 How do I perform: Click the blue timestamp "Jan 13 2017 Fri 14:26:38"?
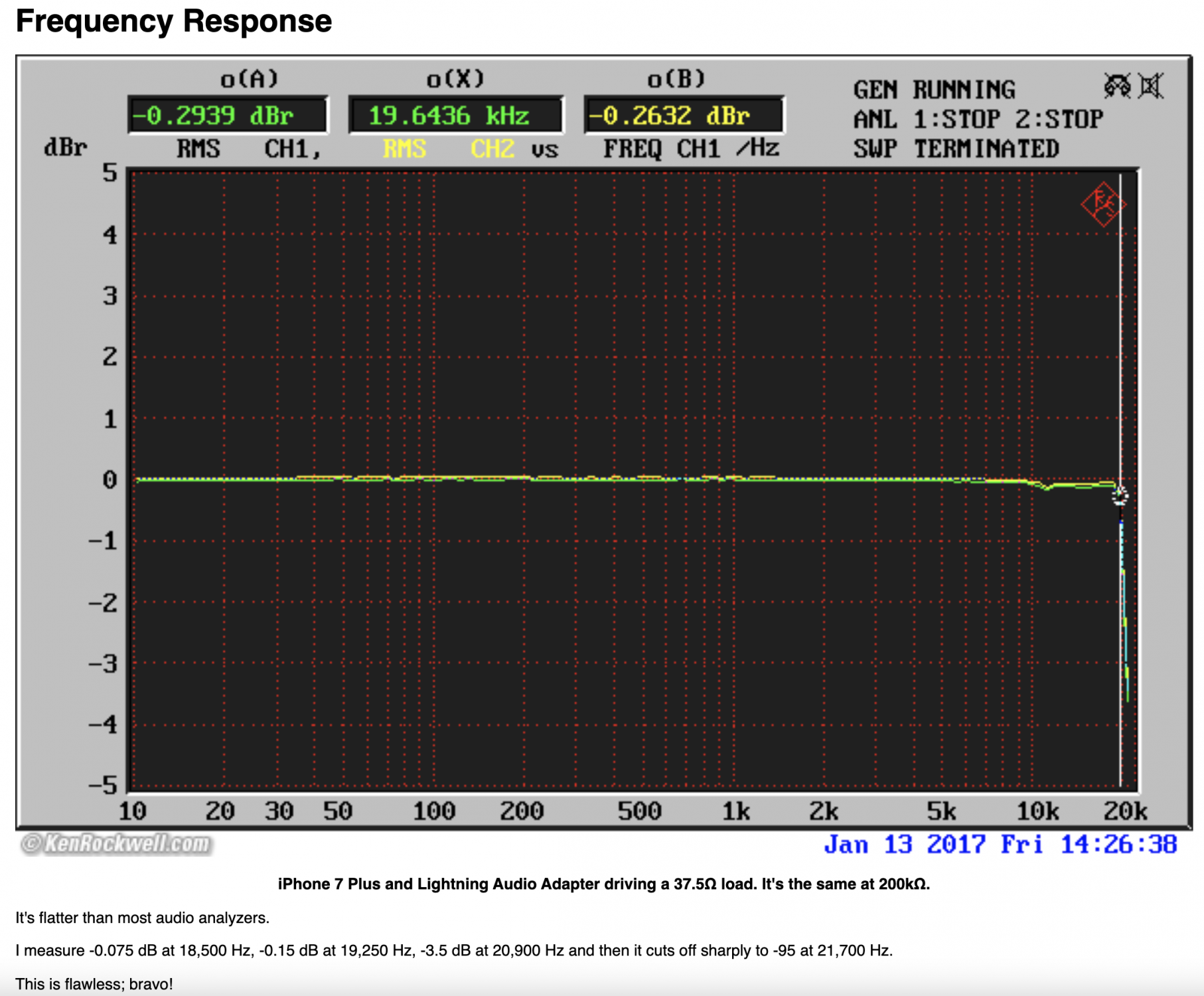1000,845
